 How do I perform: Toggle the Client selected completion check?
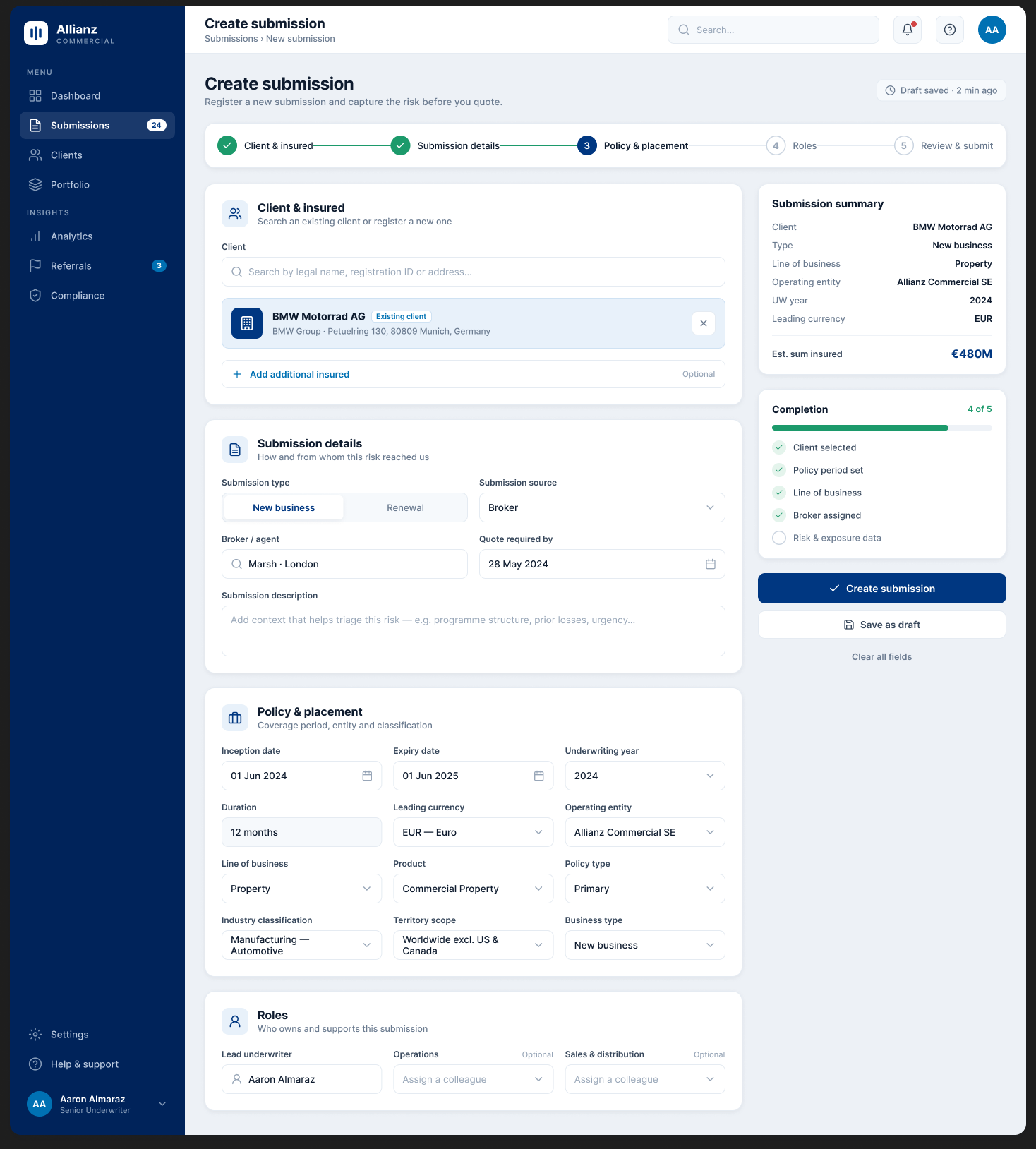pos(779,447)
